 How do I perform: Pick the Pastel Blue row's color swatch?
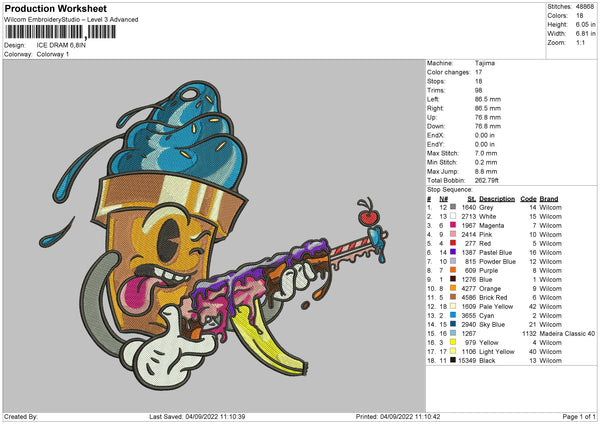pyautogui.click(x=453, y=252)
